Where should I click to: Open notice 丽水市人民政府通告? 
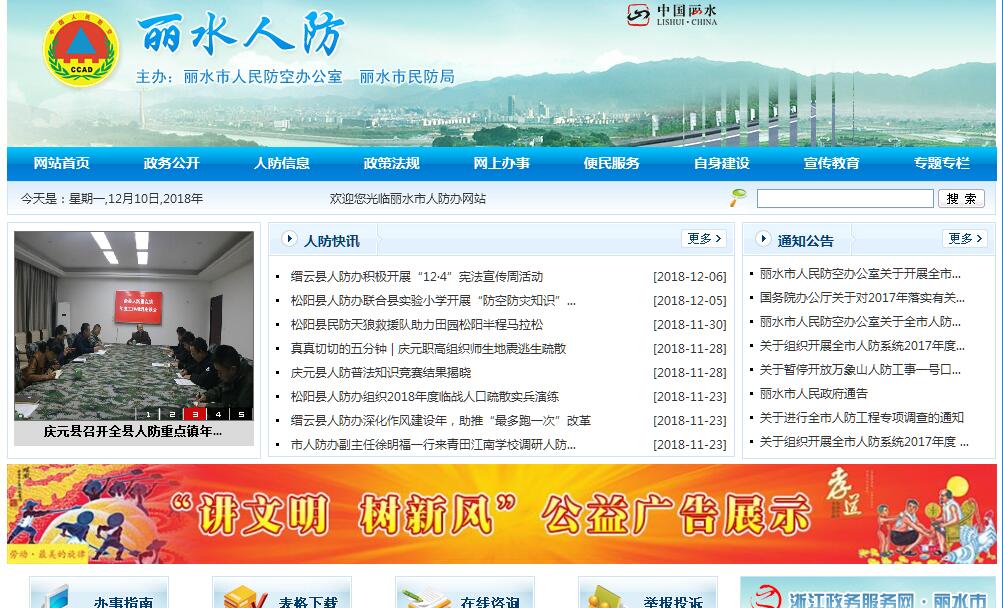(814, 394)
